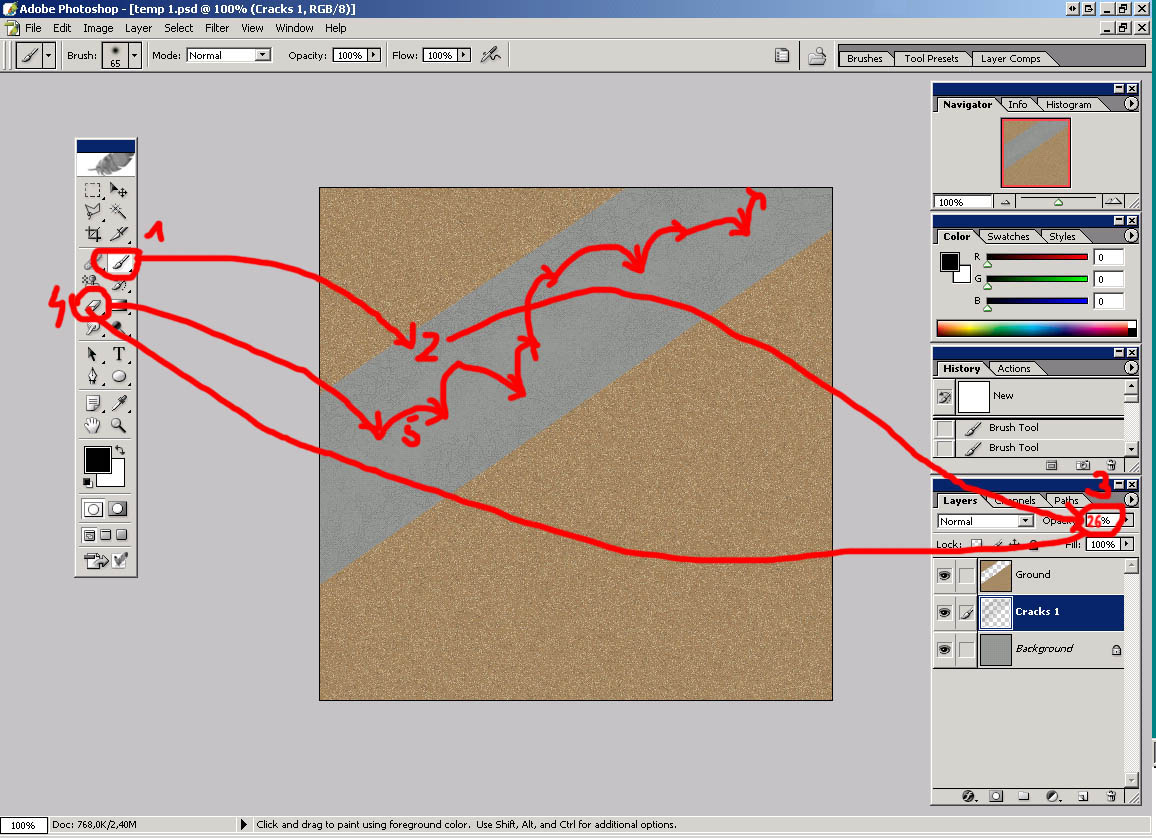Select the Eyedropper tool
Screen dimensions: 1156x838
tap(119, 403)
